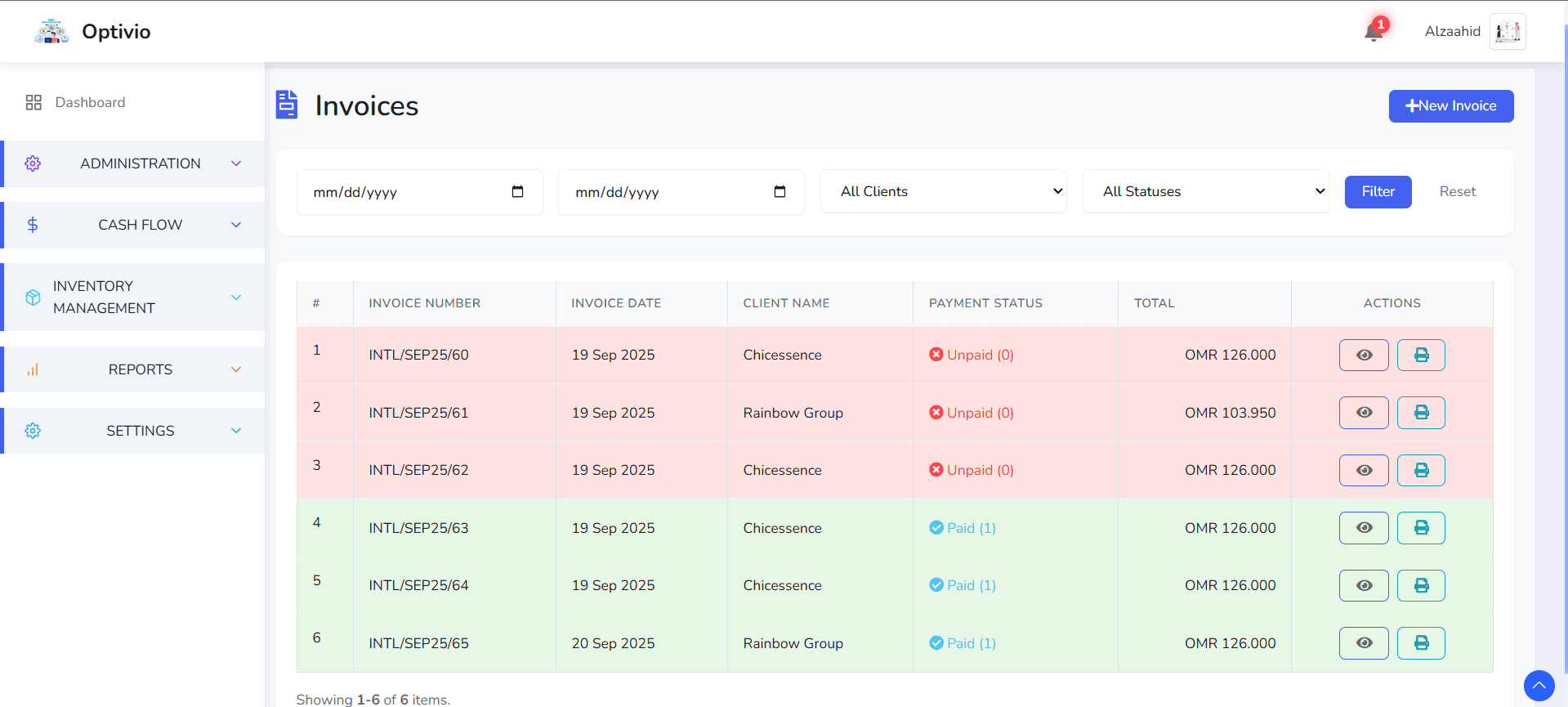The width and height of the screenshot is (1568, 707).
Task: Print invoice INTL/SEP25/65
Action: (1421, 643)
